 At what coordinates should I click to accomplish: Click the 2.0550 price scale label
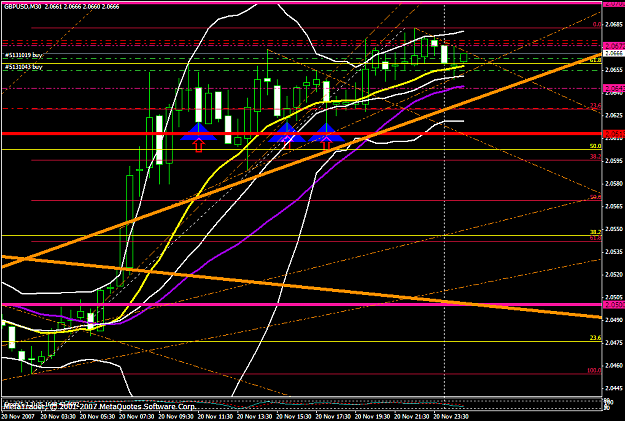point(614,229)
